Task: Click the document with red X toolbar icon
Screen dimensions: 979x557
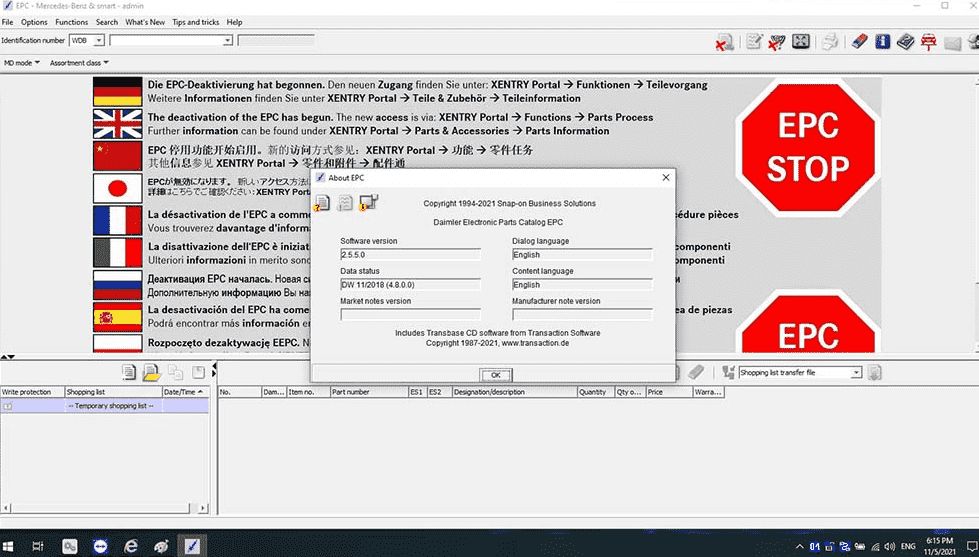Action: (x=724, y=42)
